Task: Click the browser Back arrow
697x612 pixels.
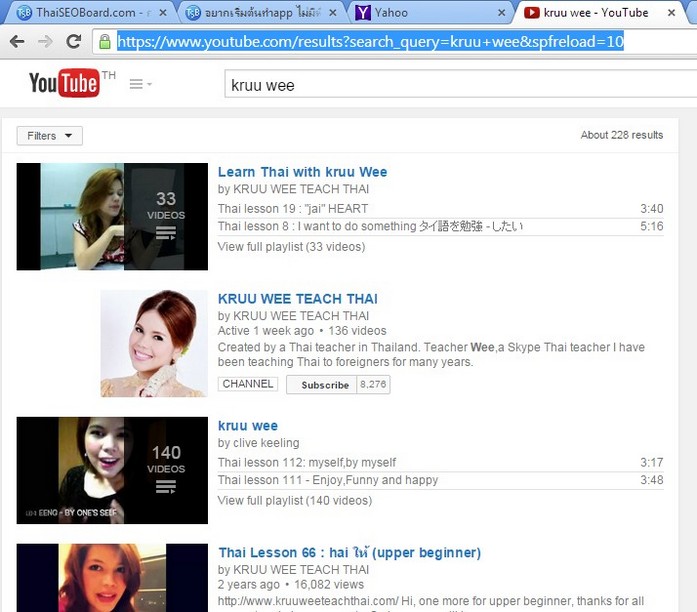Action: point(17,42)
